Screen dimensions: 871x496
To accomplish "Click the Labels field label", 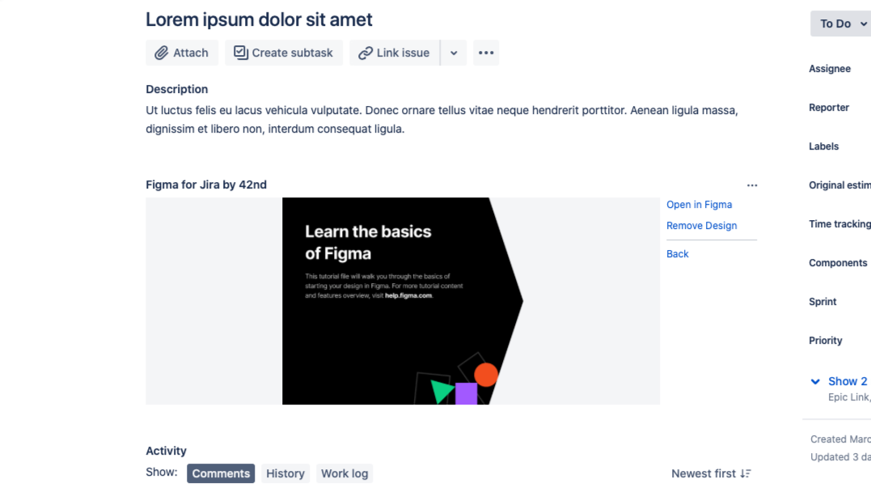I will pos(824,147).
